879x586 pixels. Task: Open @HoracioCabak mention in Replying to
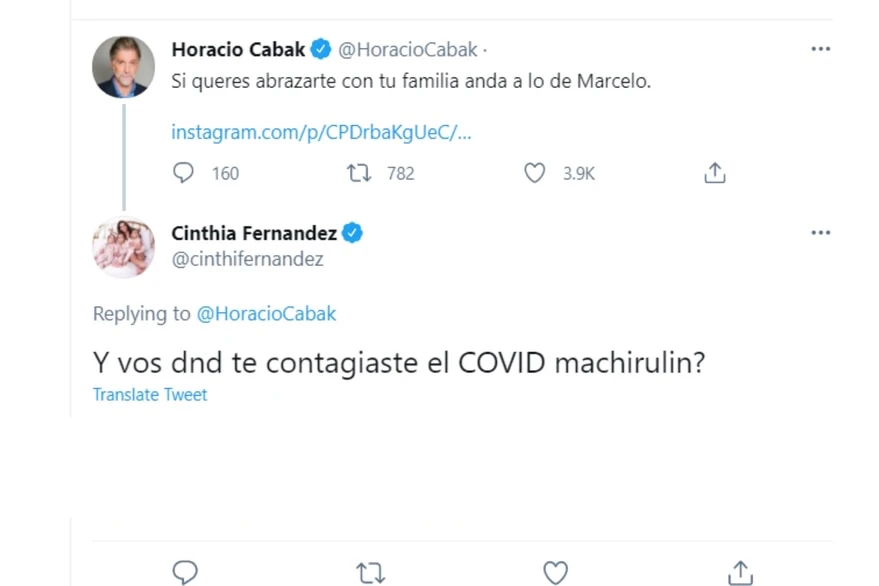pos(266,314)
